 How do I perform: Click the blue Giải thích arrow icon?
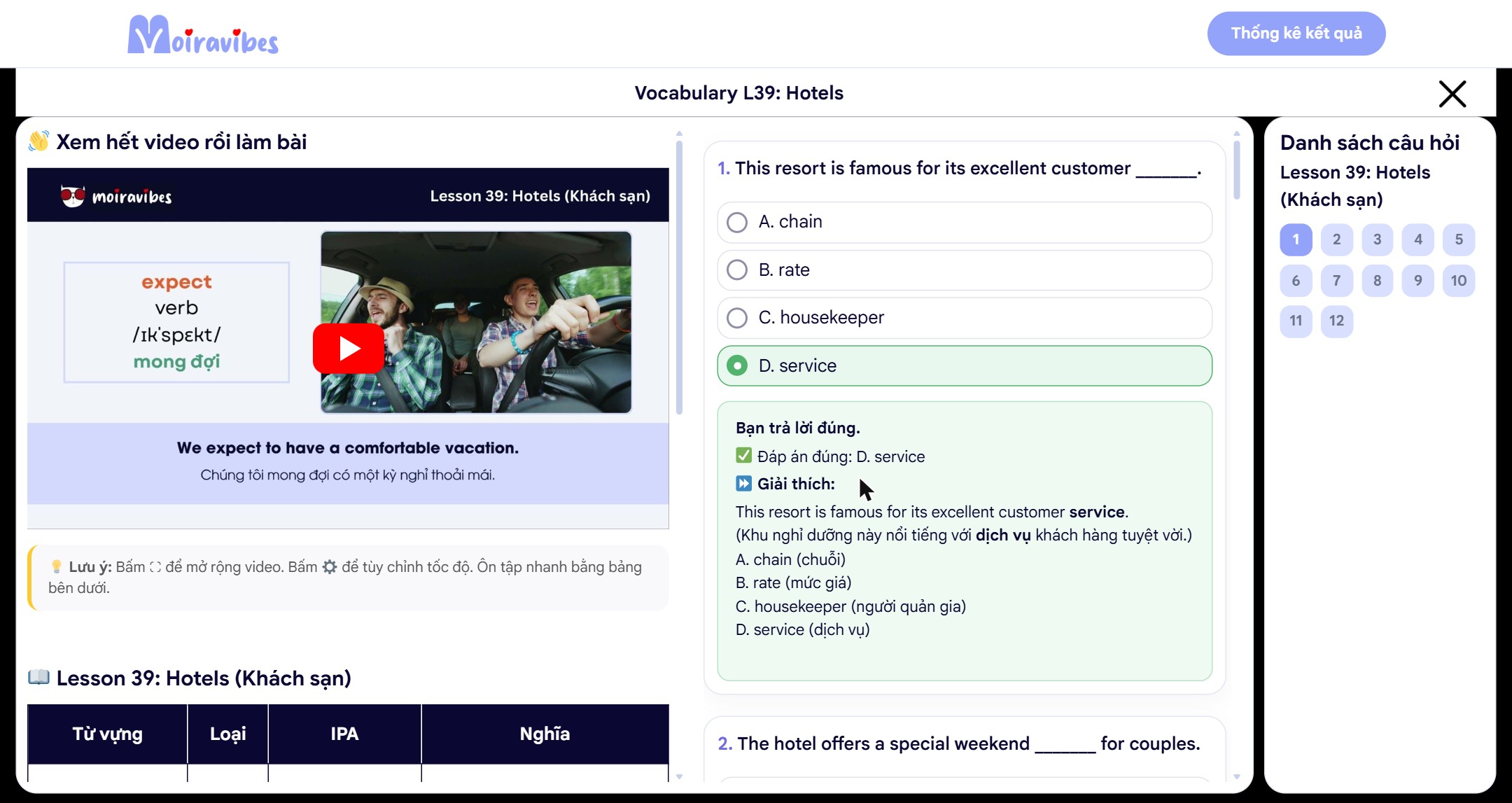(743, 483)
